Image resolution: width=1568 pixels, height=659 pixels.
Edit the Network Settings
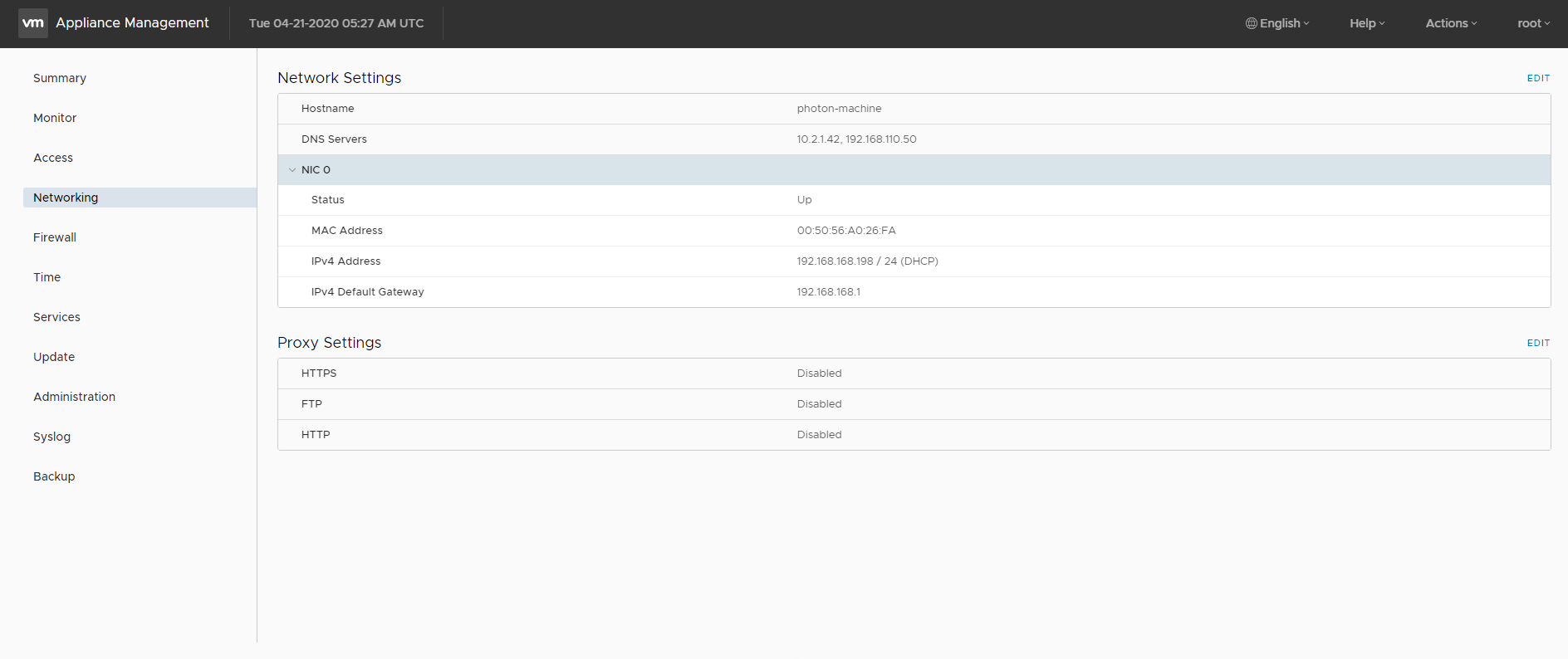(1538, 78)
